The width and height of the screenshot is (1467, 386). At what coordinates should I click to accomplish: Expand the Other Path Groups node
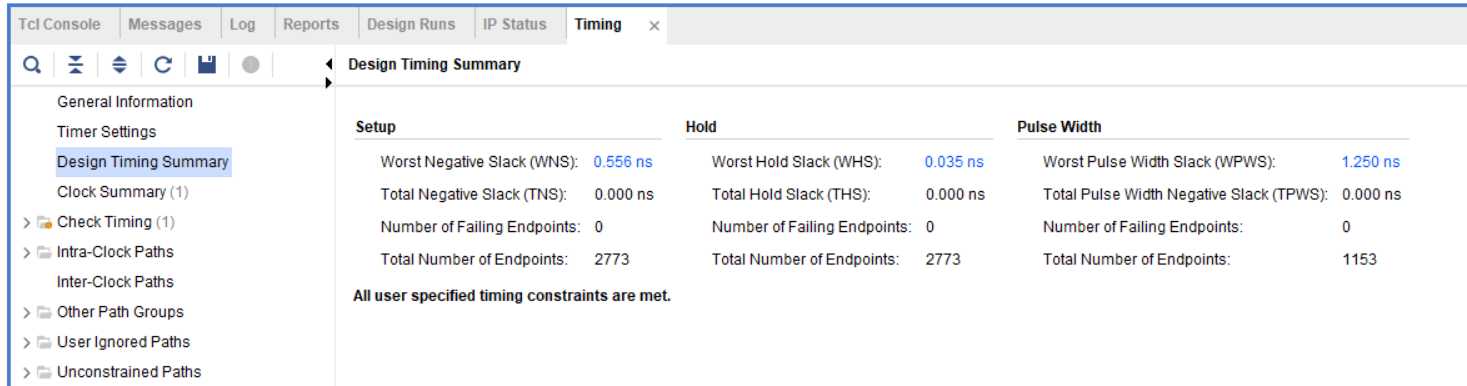26,312
